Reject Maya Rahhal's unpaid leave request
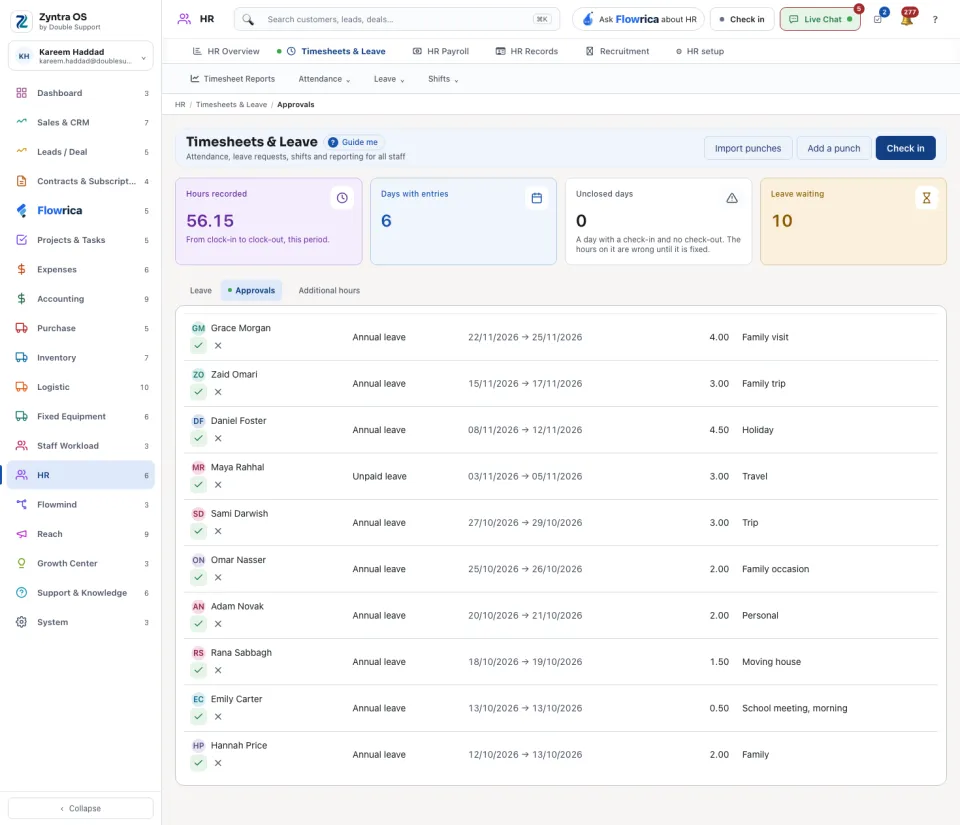This screenshot has width=960, height=825. [x=218, y=485]
